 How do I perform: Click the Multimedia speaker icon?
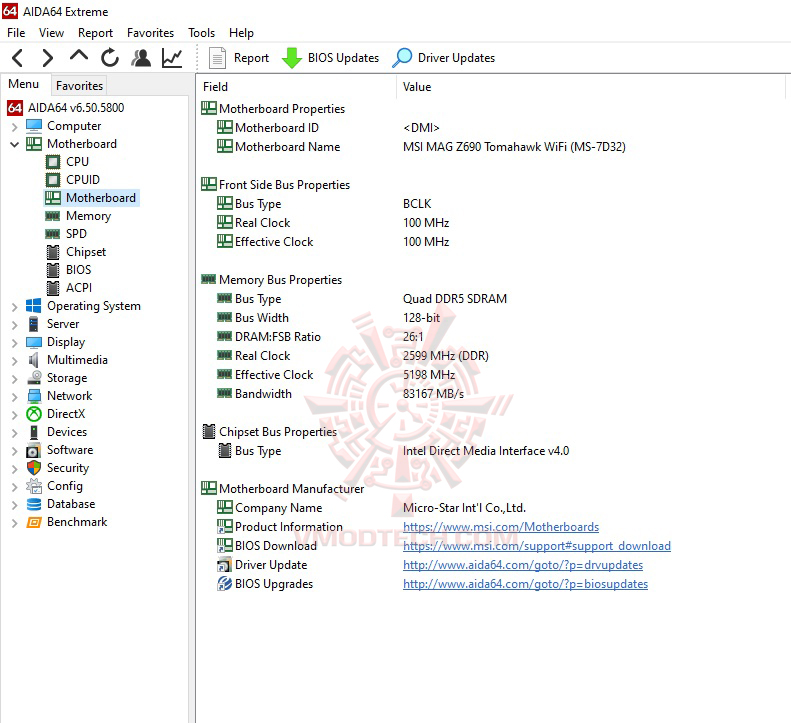(x=34, y=360)
